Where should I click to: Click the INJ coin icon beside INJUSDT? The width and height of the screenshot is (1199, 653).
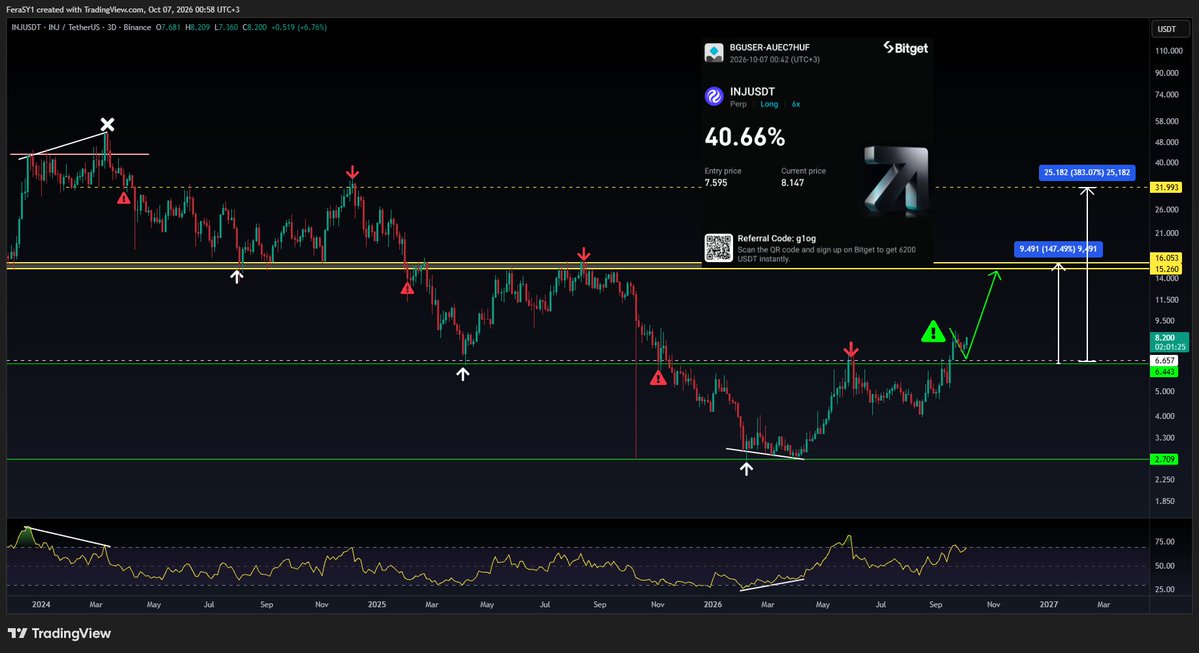[713, 96]
